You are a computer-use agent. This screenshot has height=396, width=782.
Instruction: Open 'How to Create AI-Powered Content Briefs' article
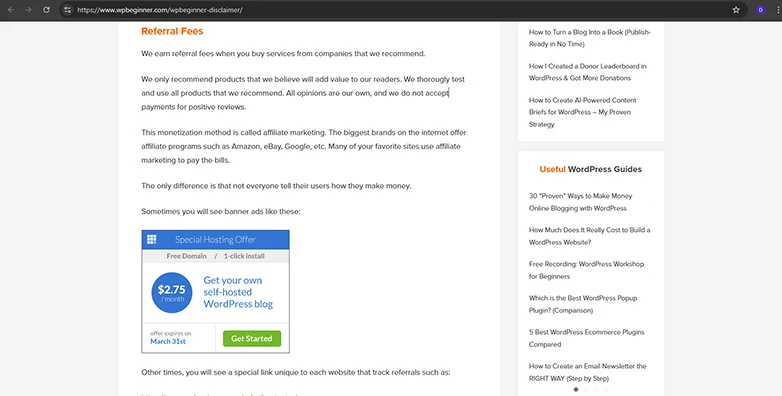pyautogui.click(x=583, y=112)
